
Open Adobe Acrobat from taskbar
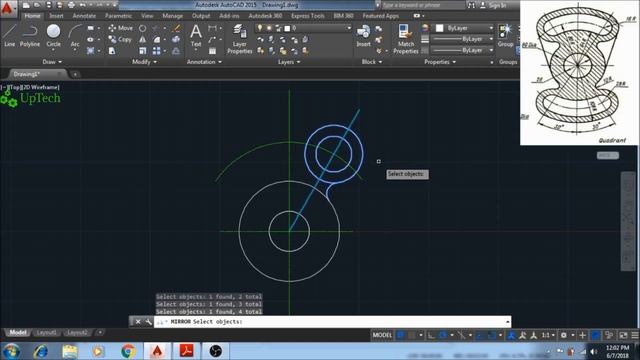(x=187, y=351)
